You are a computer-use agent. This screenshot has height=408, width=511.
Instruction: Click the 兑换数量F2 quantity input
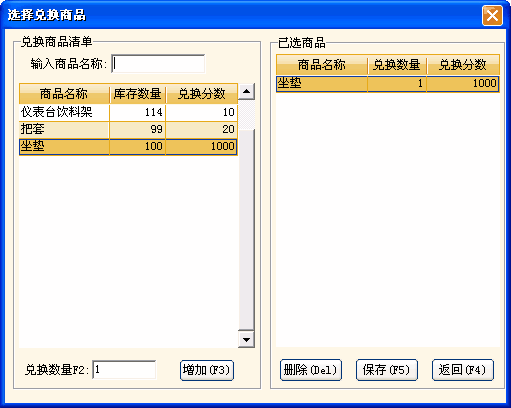[x=124, y=370]
